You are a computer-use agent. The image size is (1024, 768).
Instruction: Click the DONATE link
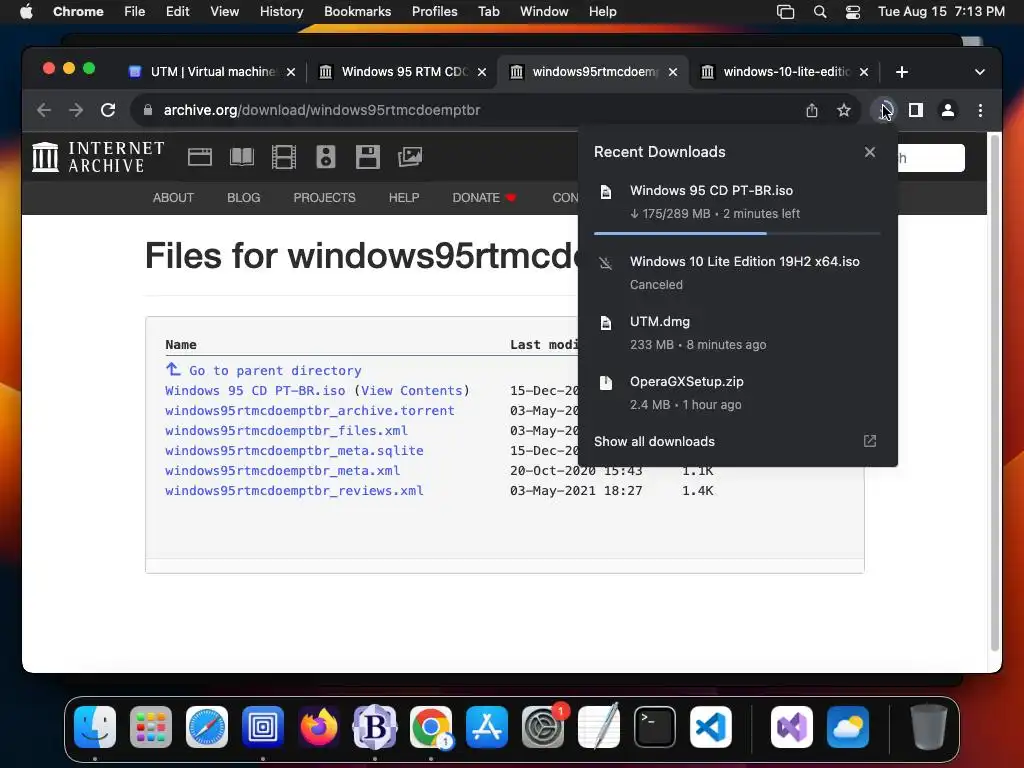[484, 198]
